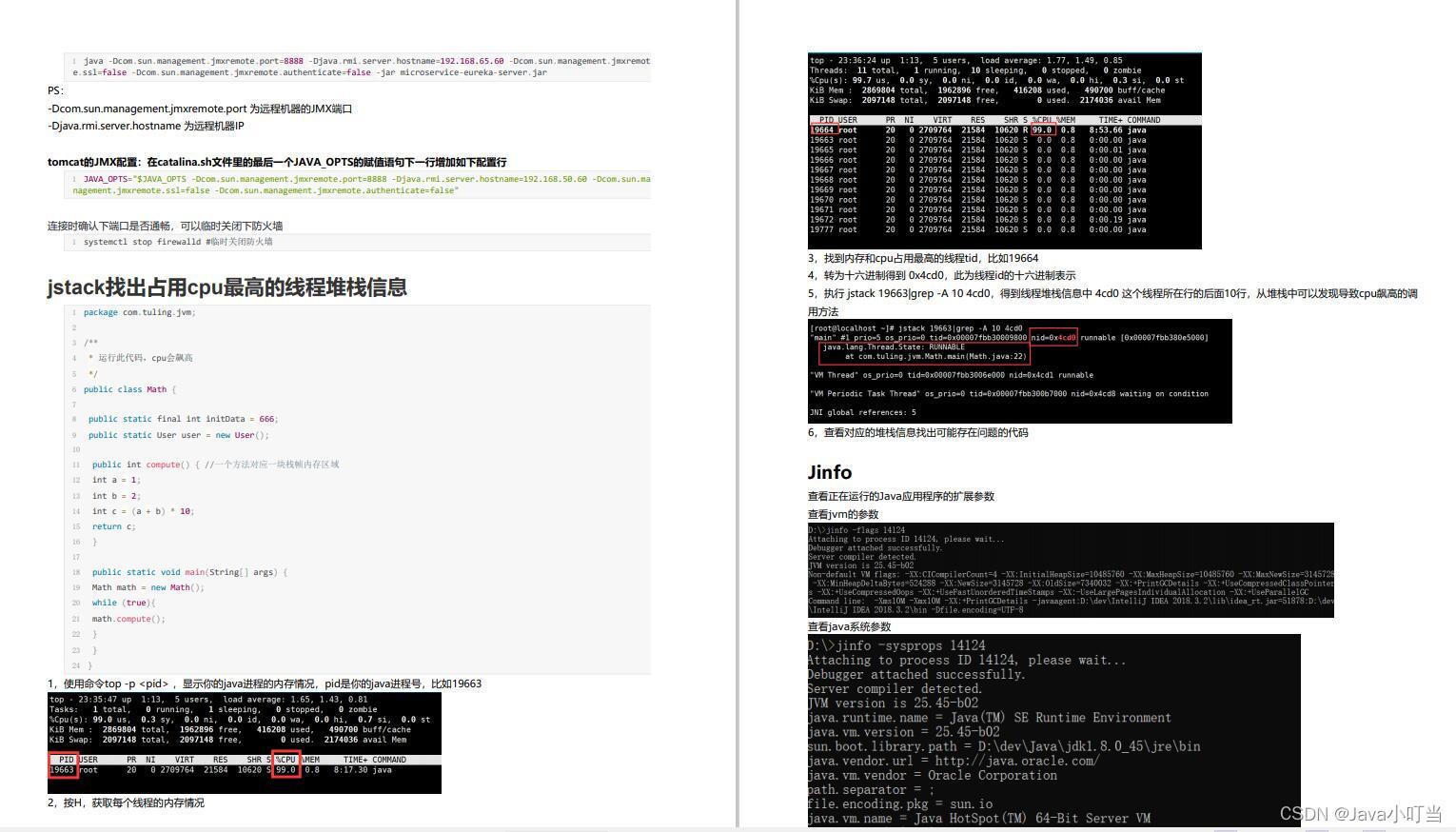Click terminal line '"VM Periodic Task Thread"'

point(1009,393)
